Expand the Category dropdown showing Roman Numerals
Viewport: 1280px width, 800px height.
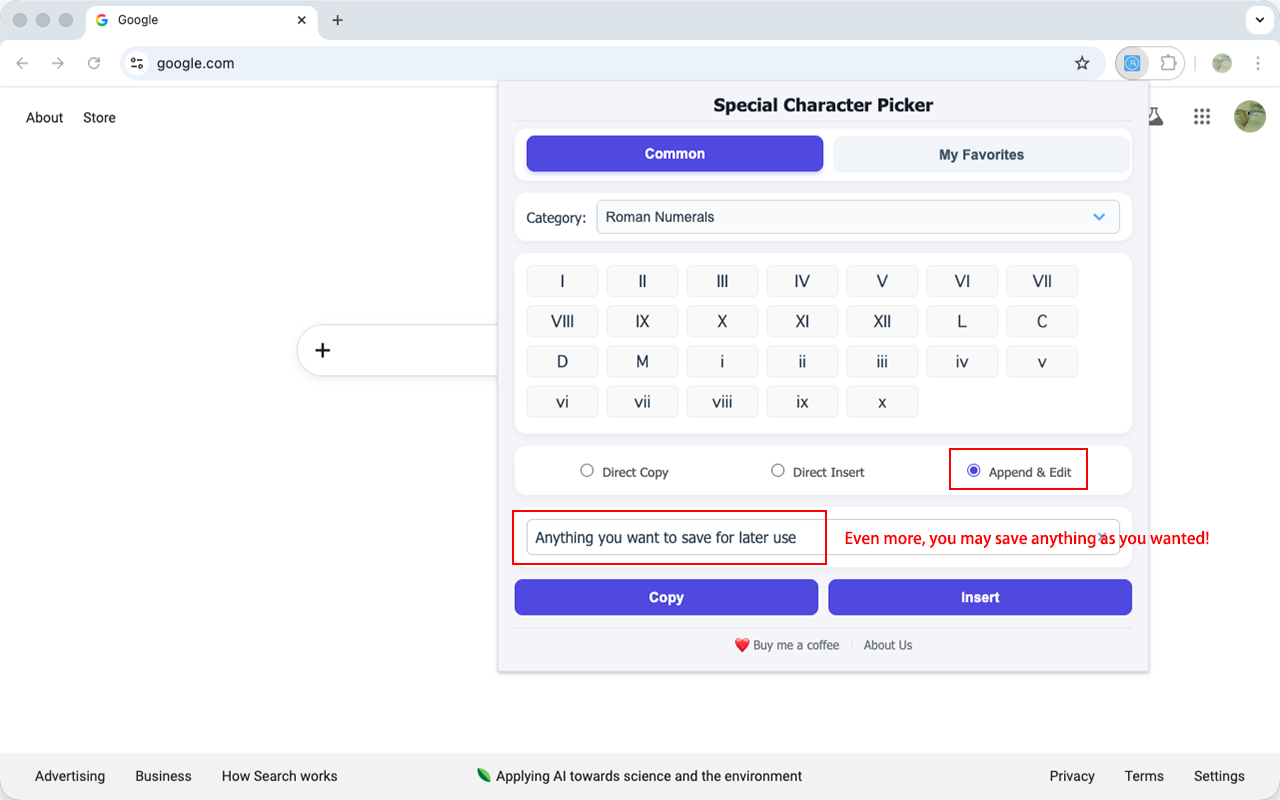pyautogui.click(x=857, y=217)
